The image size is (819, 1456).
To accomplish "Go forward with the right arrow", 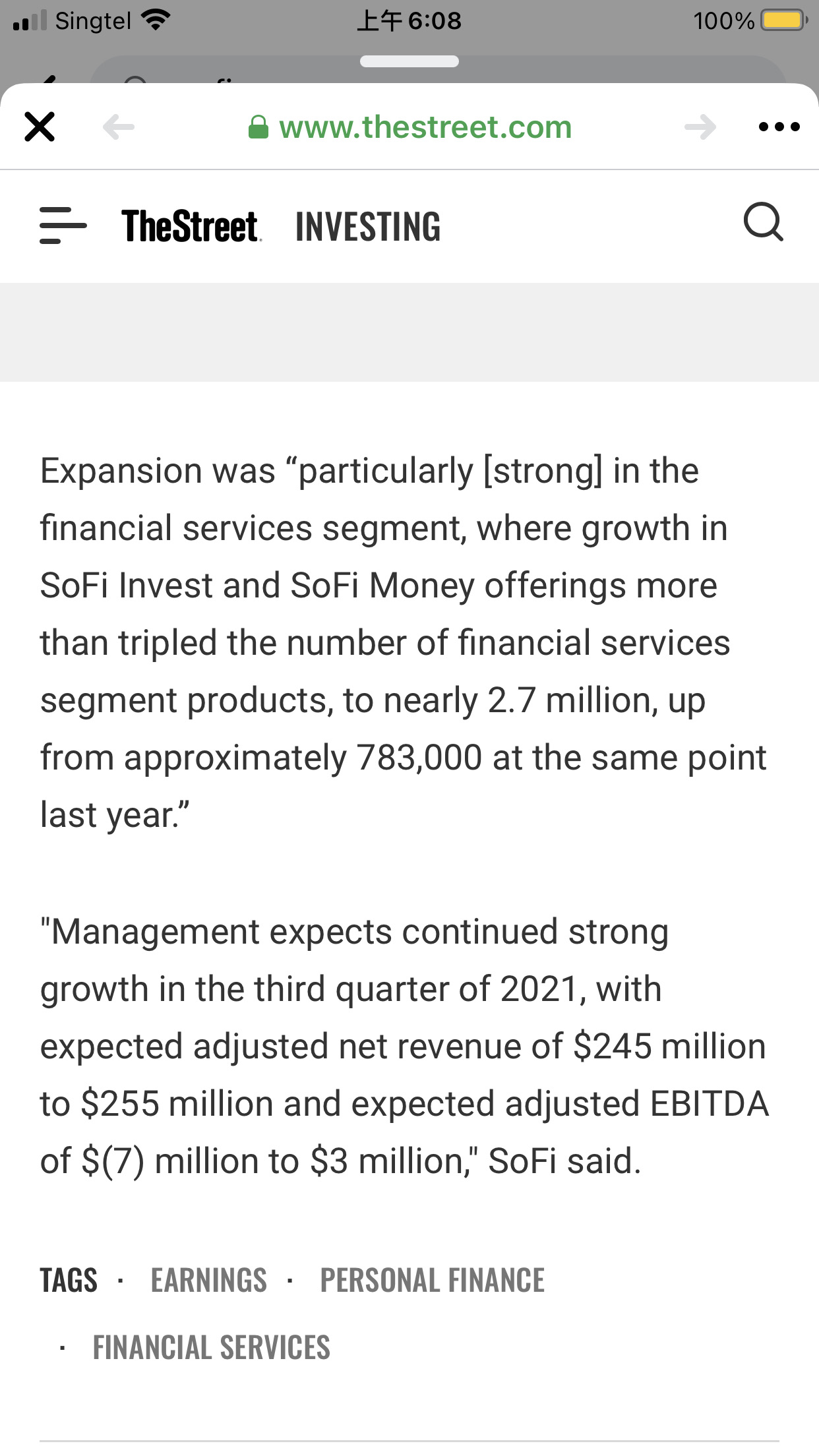I will click(x=700, y=127).
